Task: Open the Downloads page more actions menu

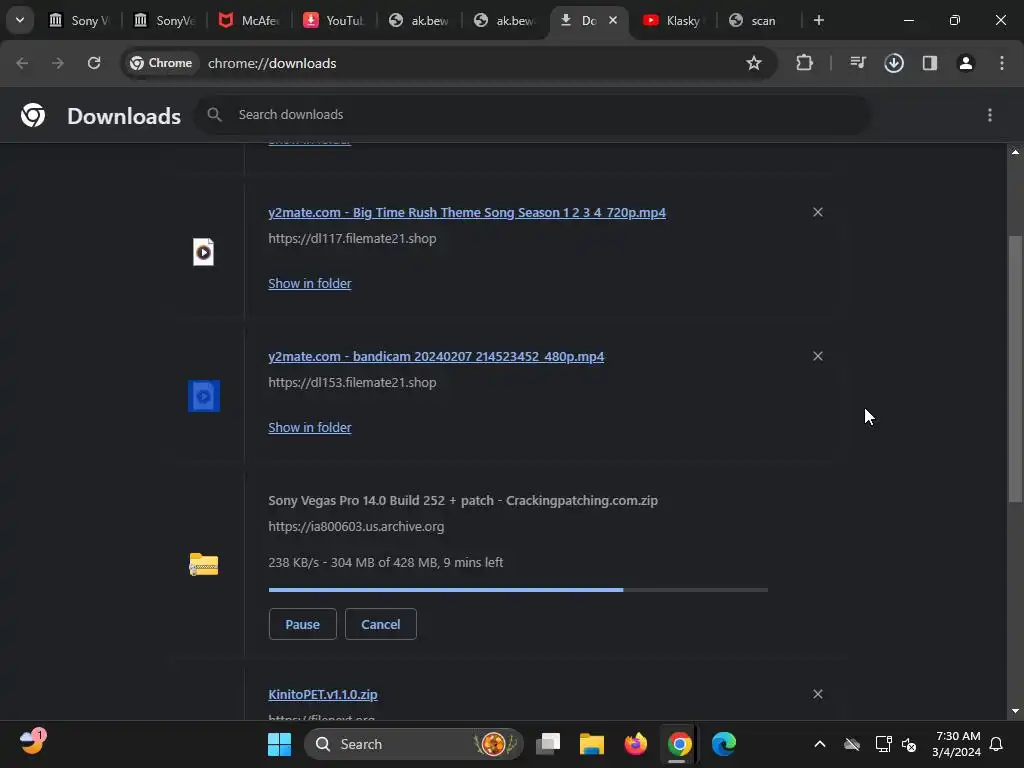Action: [990, 115]
